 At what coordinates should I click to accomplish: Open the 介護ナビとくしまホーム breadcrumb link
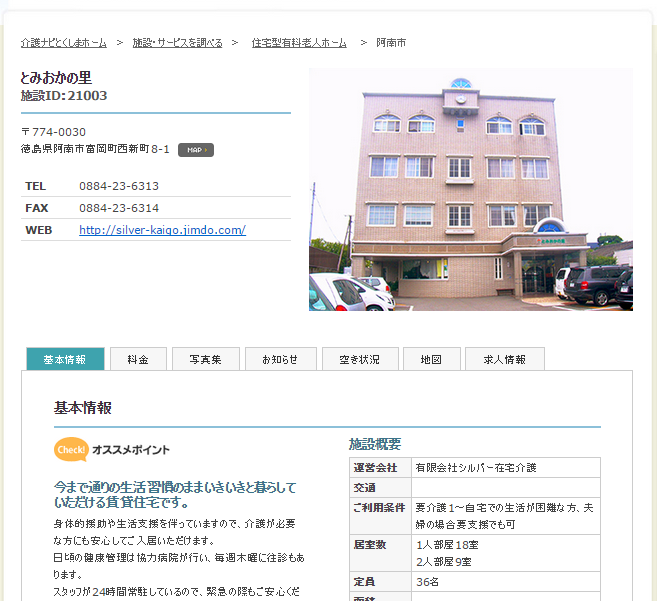63,43
